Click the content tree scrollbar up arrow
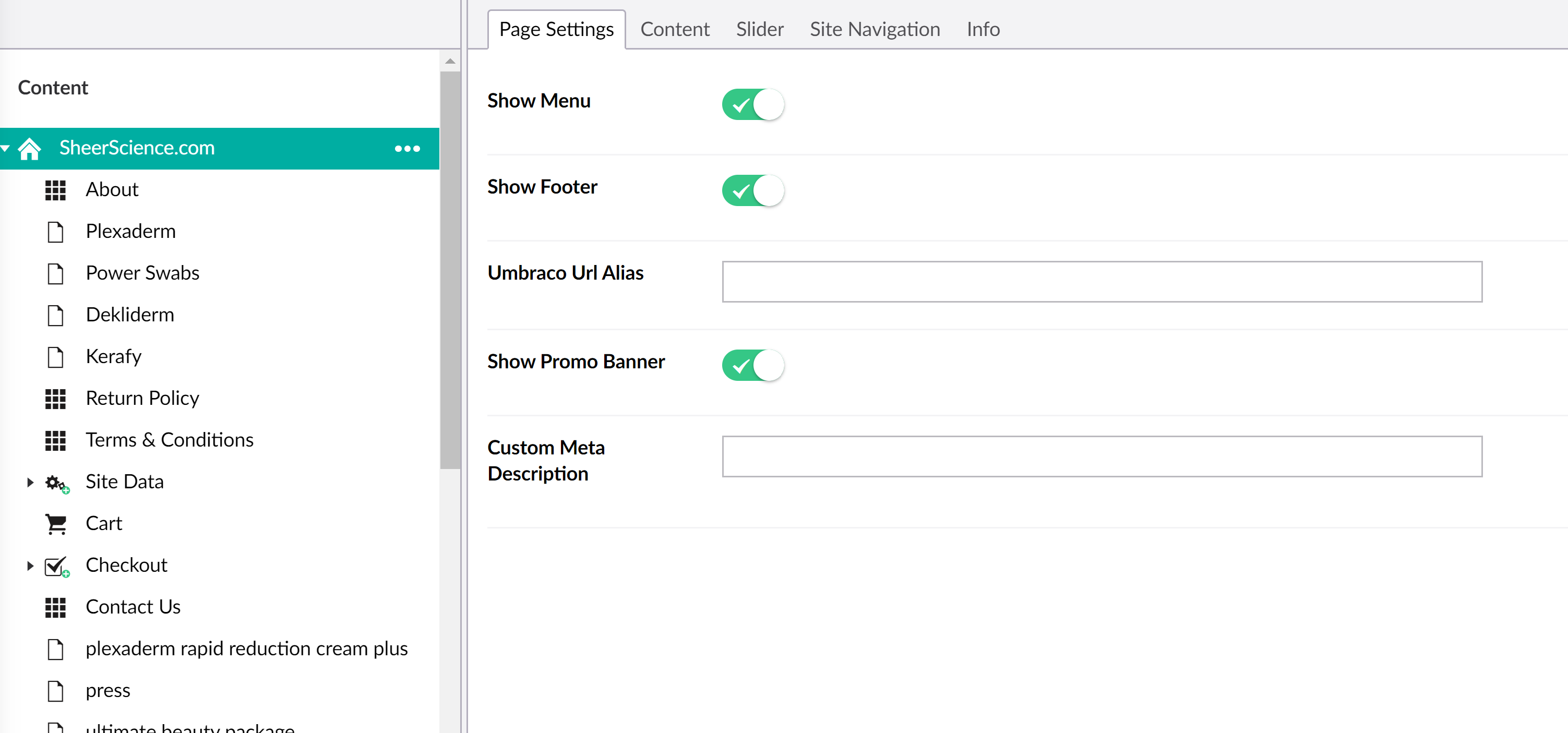The image size is (1568, 733). tap(450, 61)
